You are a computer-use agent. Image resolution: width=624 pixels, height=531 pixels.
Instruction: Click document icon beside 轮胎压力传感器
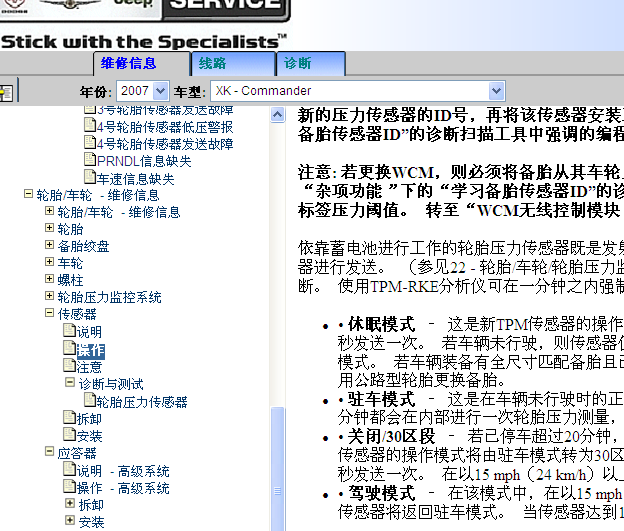(x=90, y=400)
